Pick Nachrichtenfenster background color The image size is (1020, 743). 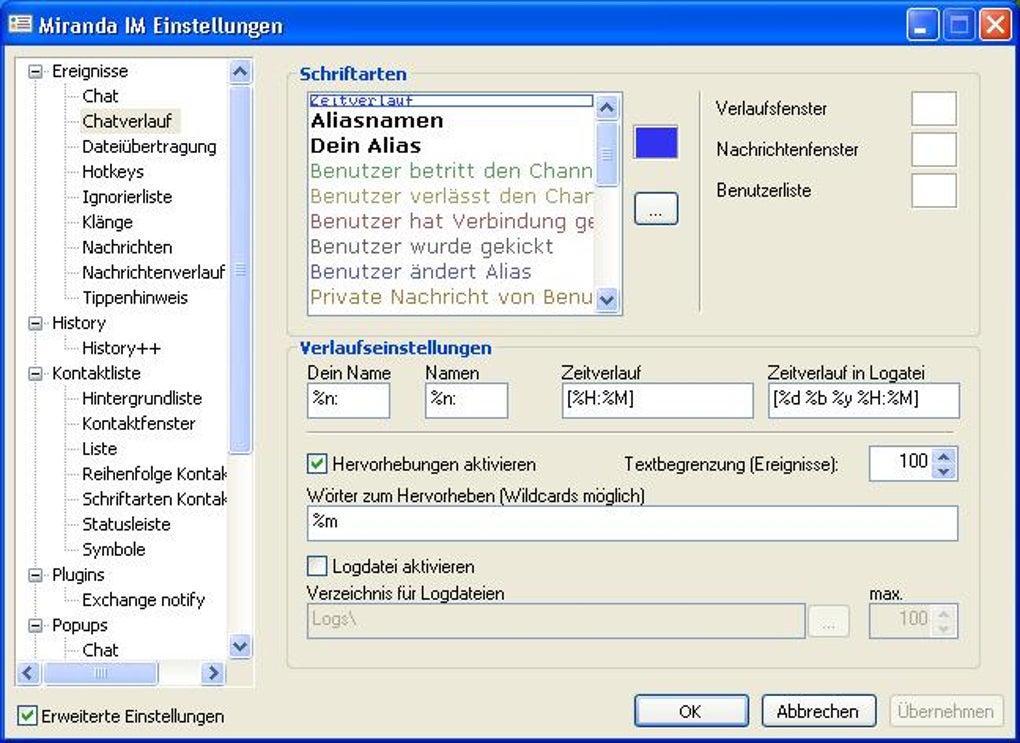(x=933, y=150)
